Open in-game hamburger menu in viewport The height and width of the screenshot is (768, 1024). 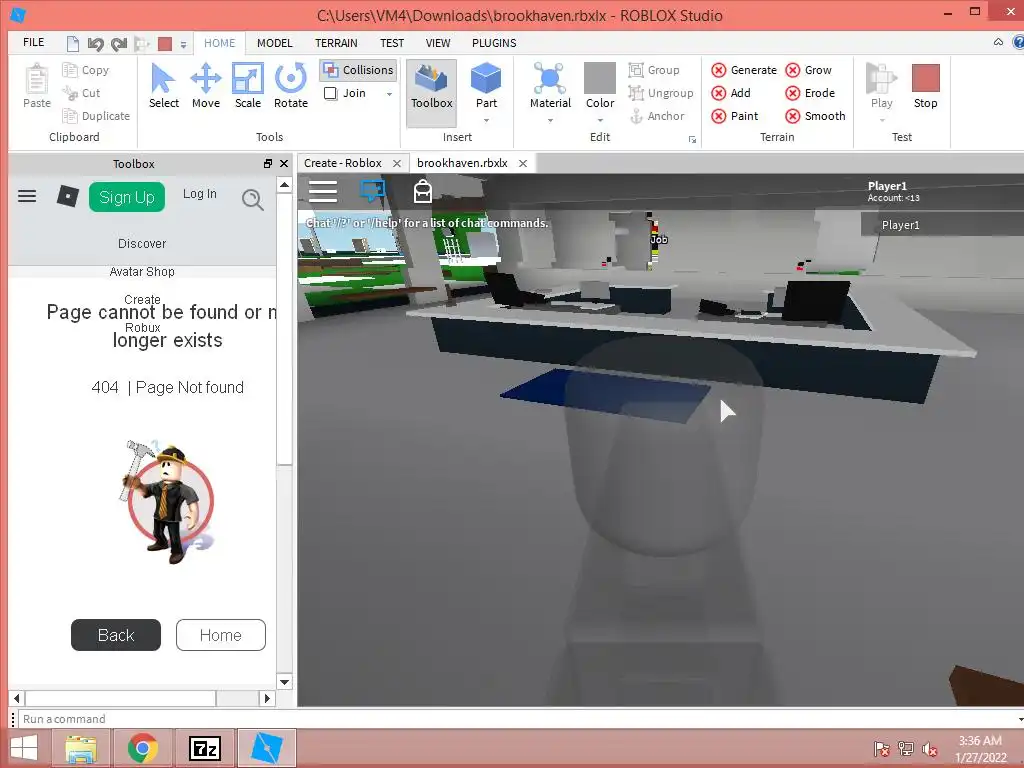pos(323,191)
